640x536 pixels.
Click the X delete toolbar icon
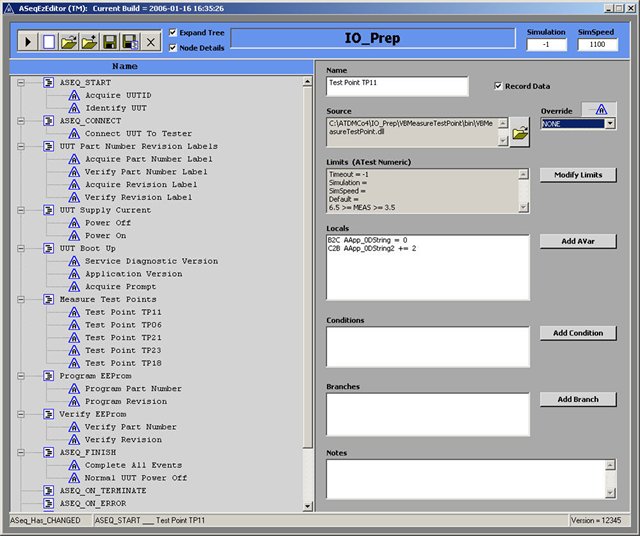(150, 41)
